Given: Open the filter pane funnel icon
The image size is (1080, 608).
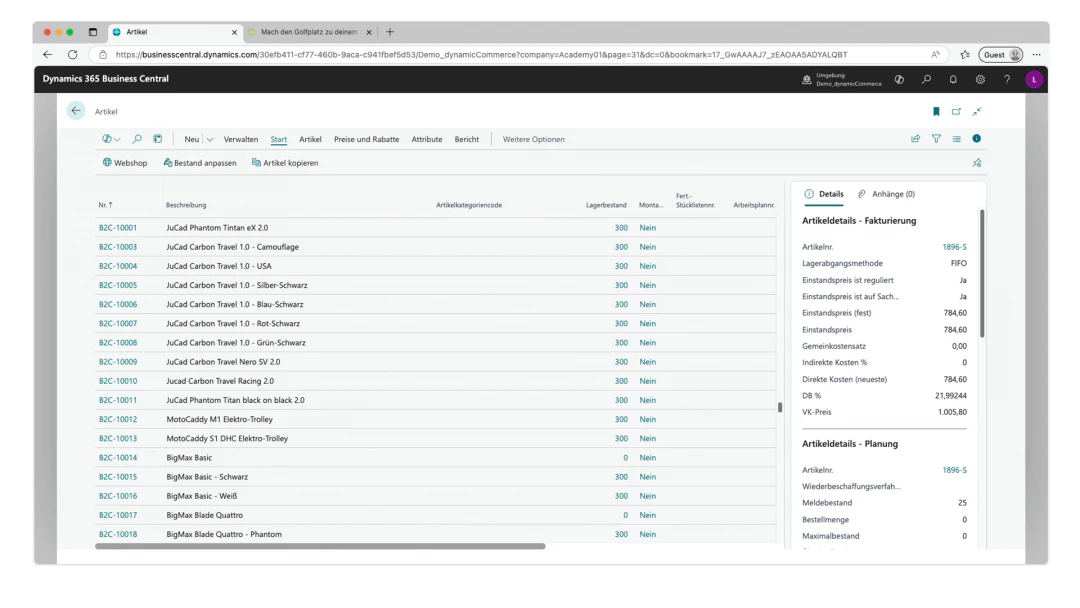Looking at the screenshot, I should point(936,139).
